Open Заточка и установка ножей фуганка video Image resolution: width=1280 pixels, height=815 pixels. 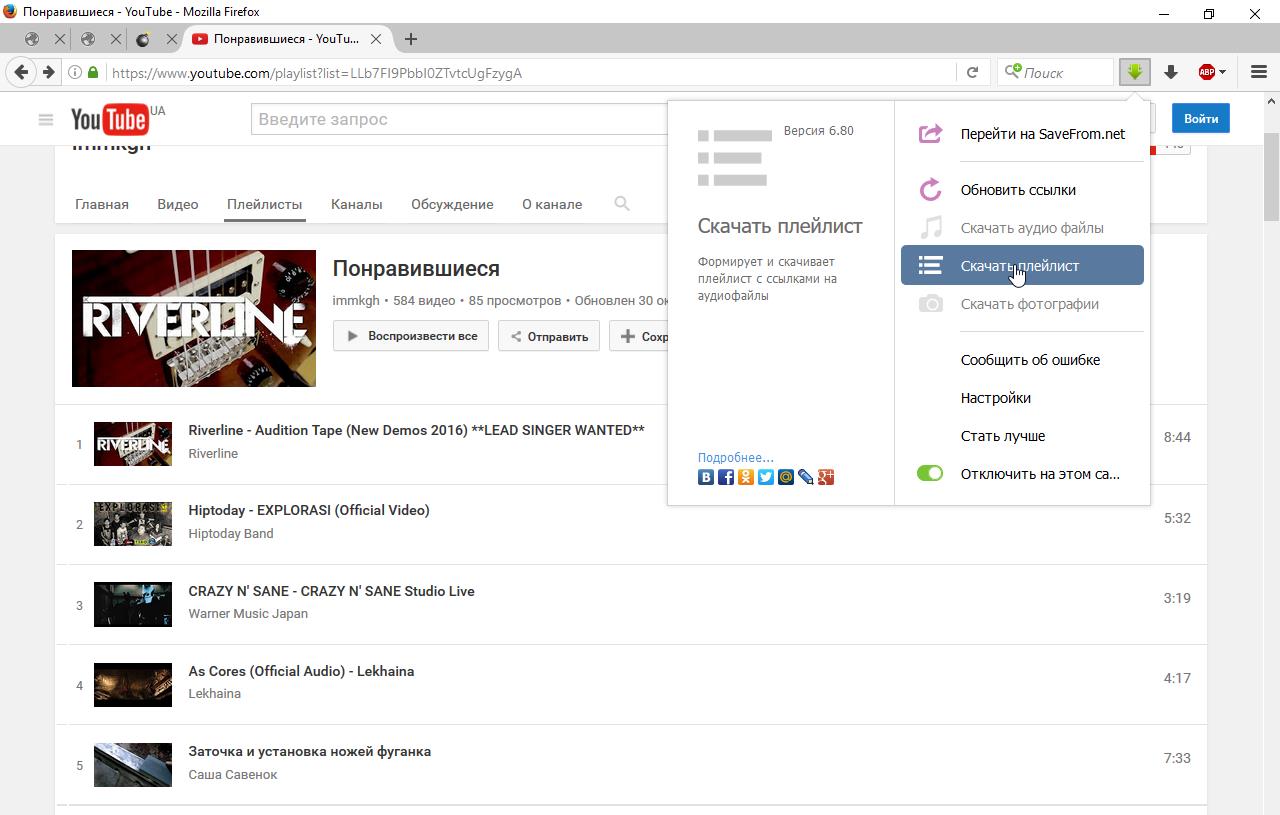310,751
